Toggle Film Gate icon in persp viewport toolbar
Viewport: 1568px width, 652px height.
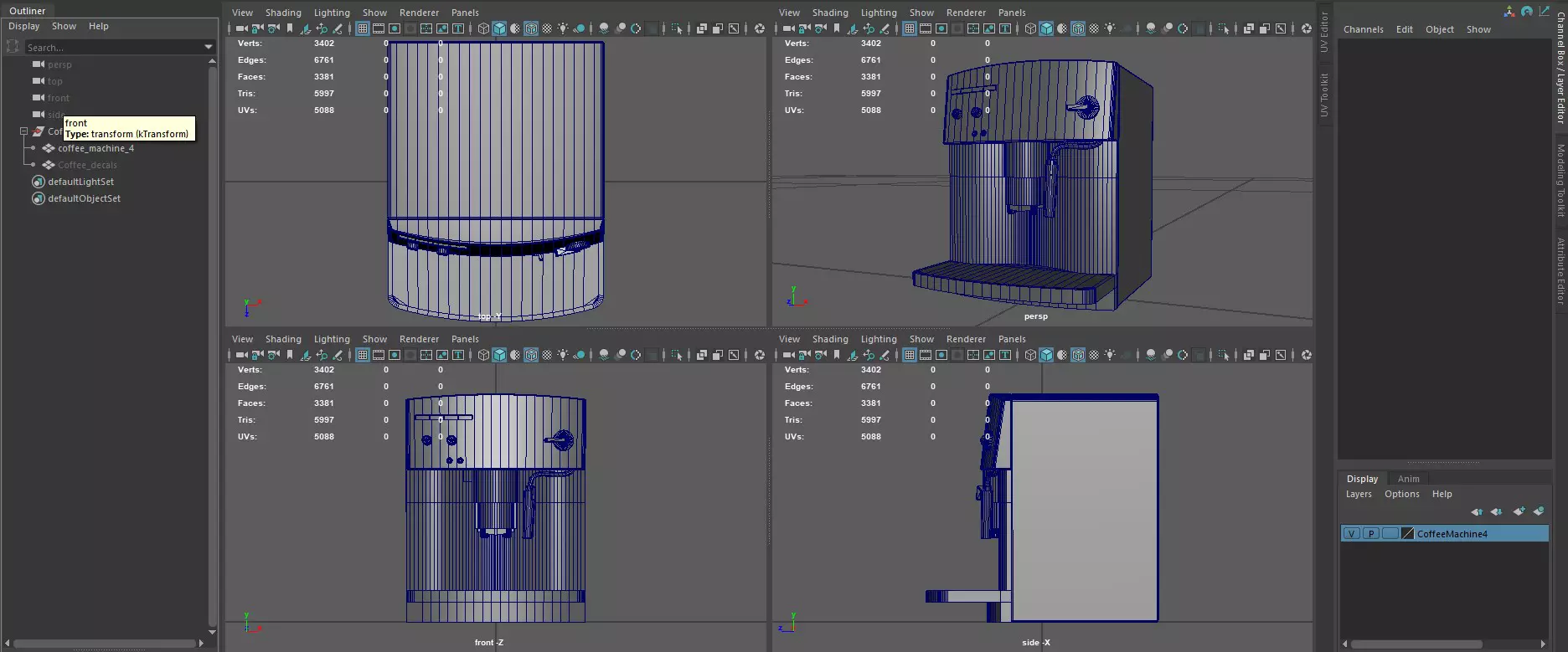[x=925, y=28]
